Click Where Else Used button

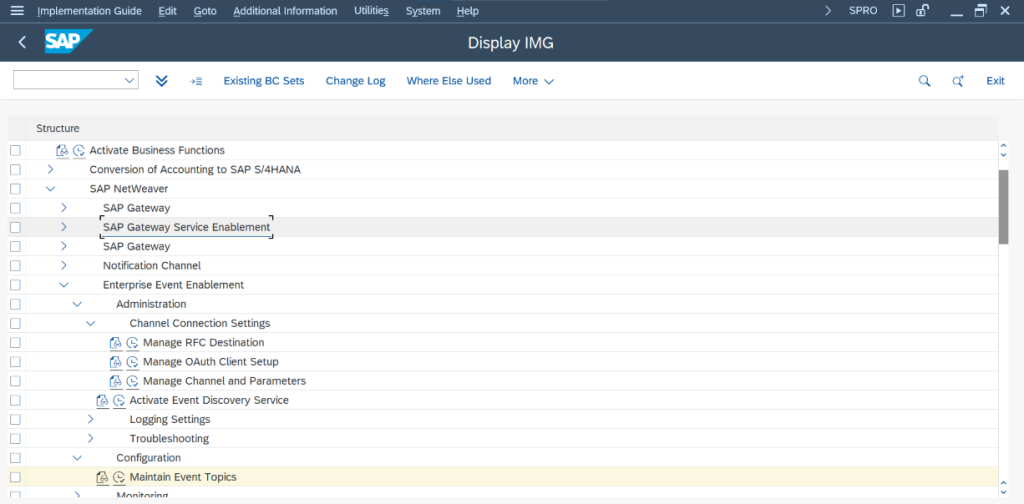coord(449,81)
